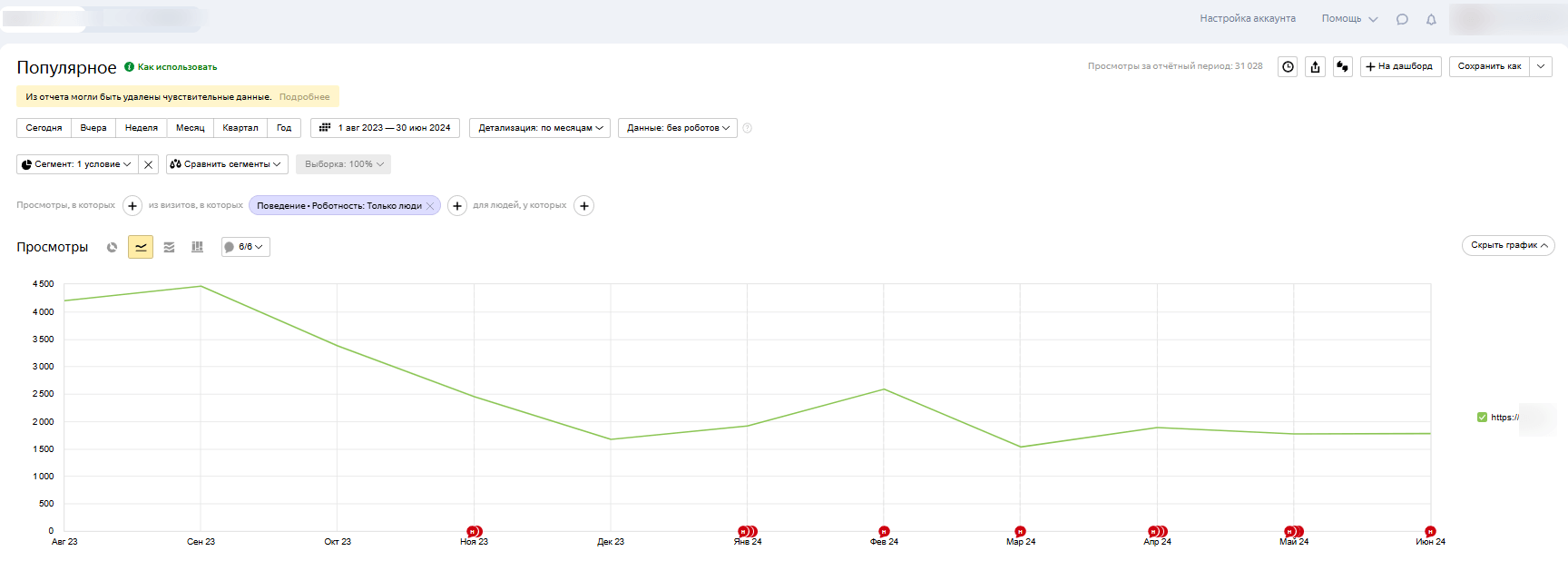Click the export/share report icon

(1315, 66)
